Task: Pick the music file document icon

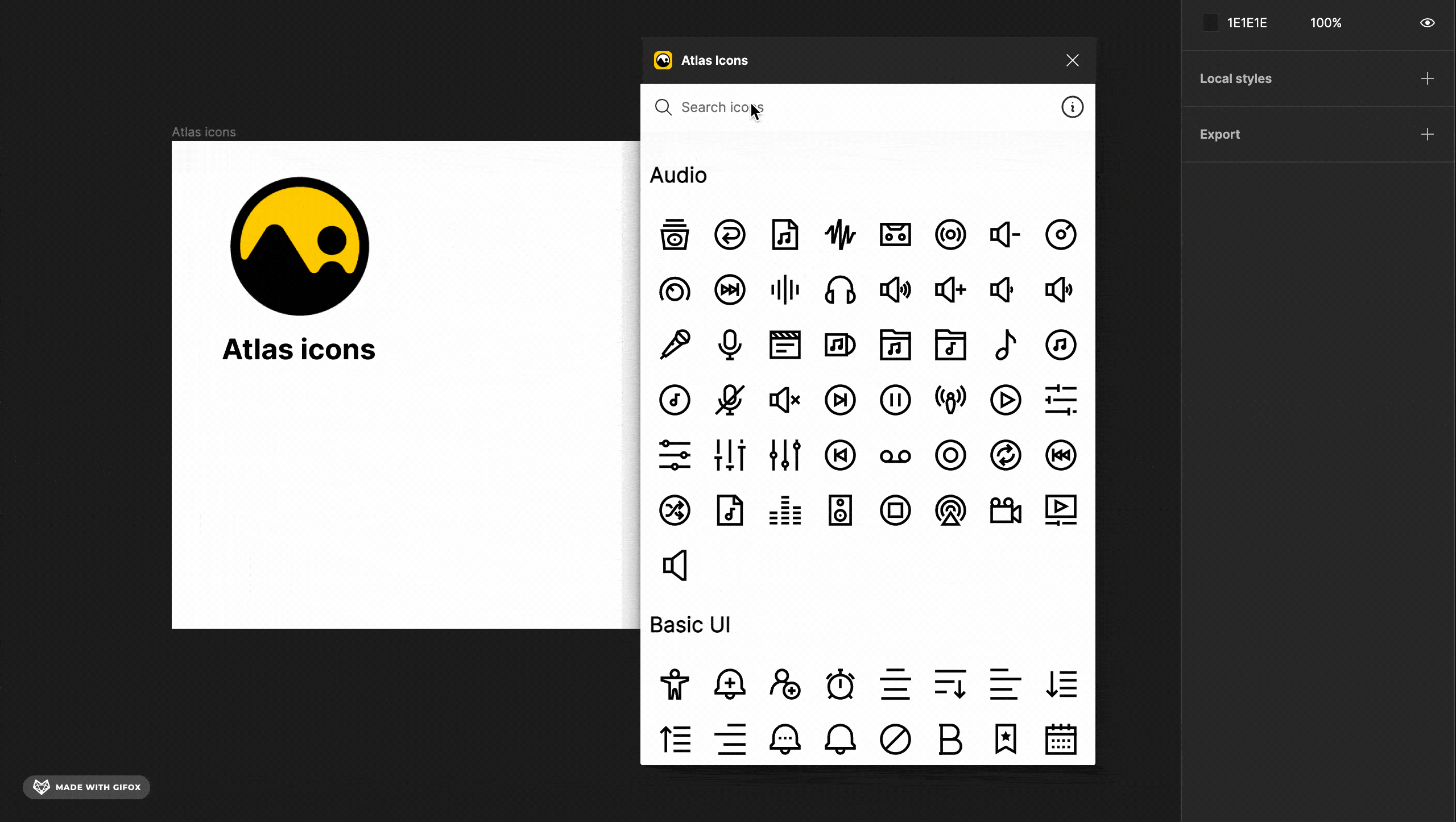Action: point(785,235)
